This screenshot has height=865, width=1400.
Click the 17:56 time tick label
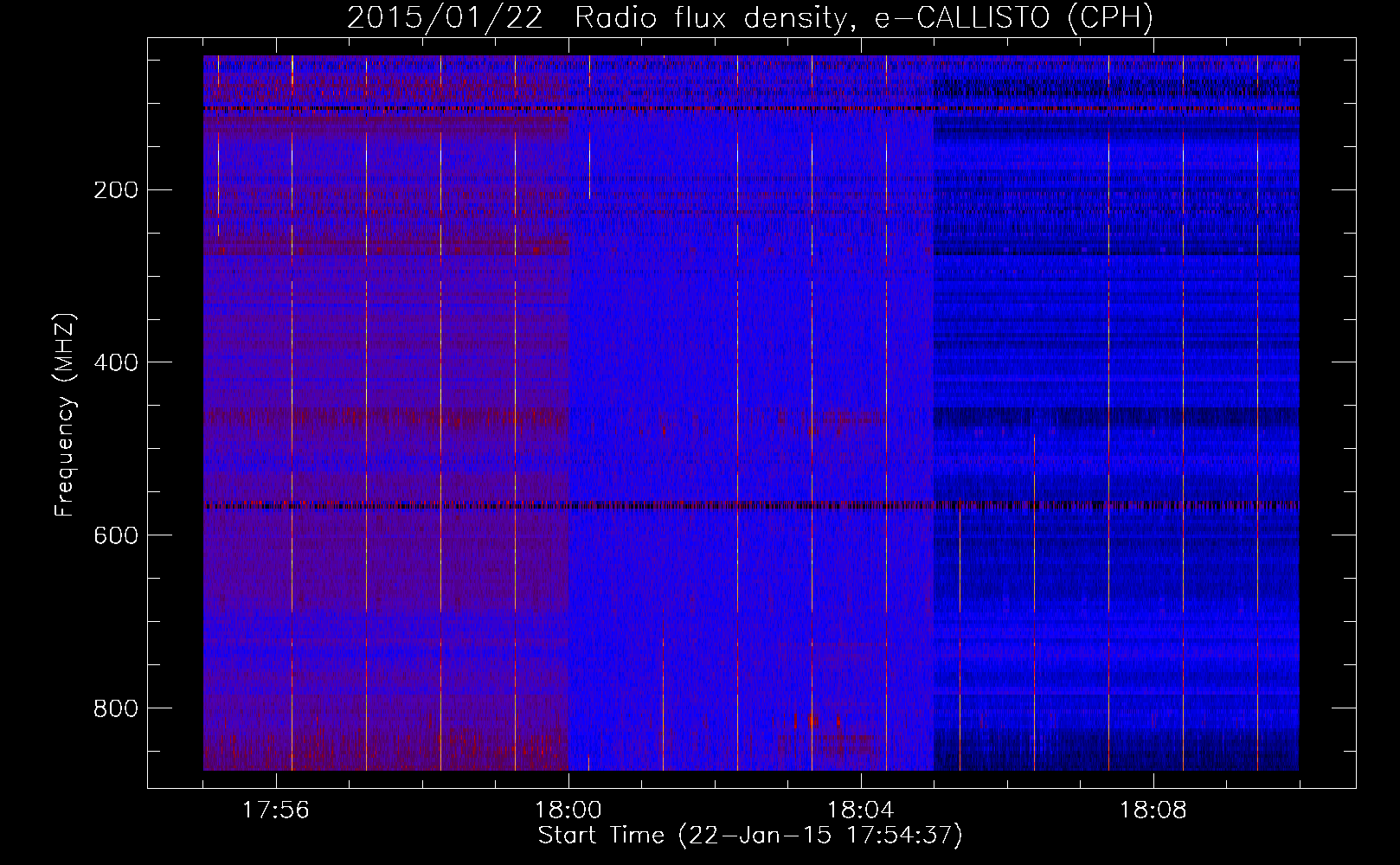275,811
